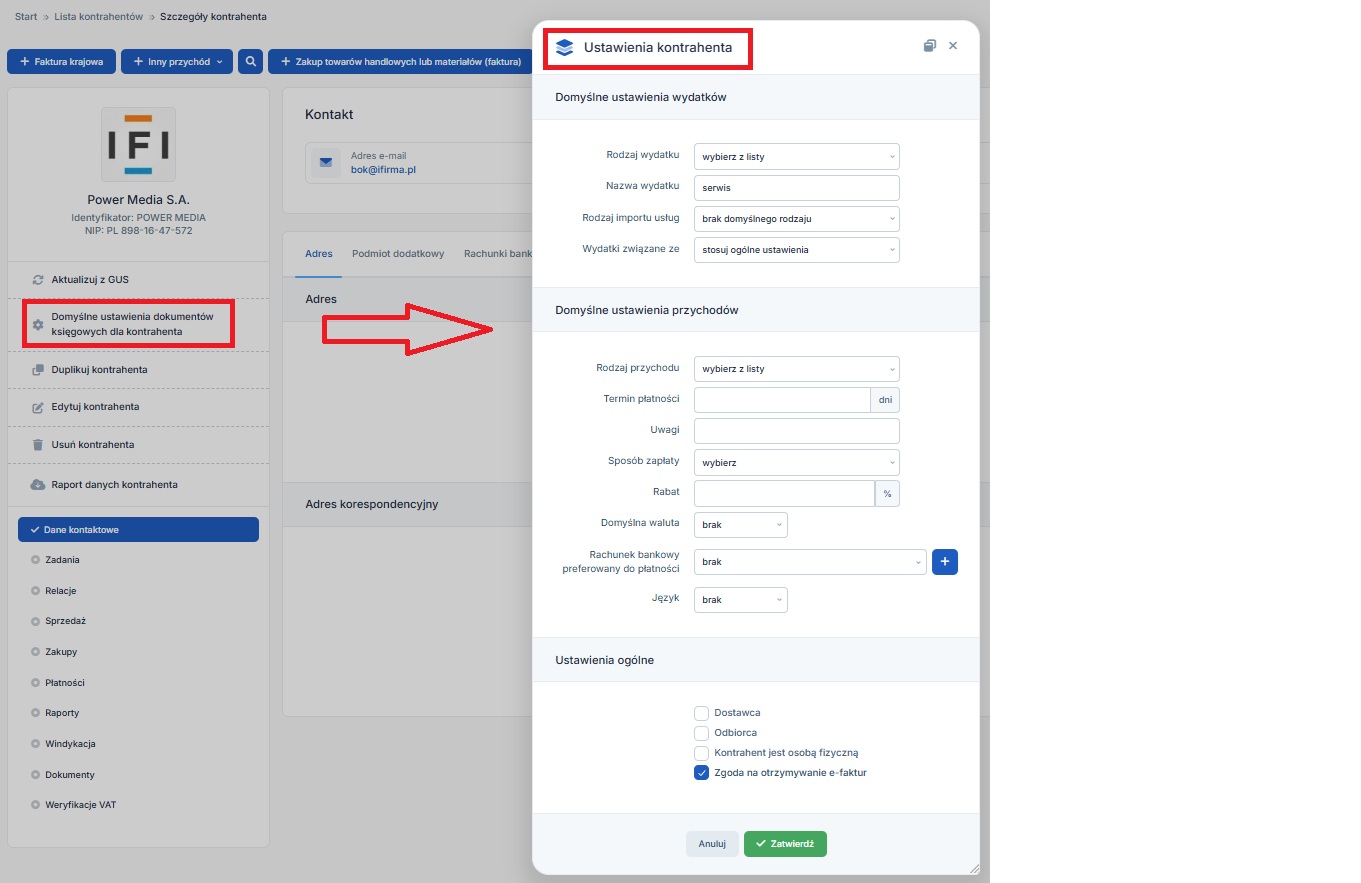This screenshot has height=883, width=1361.
Task: Open the Rodzaj wydatku dropdown
Action: pyautogui.click(x=796, y=157)
